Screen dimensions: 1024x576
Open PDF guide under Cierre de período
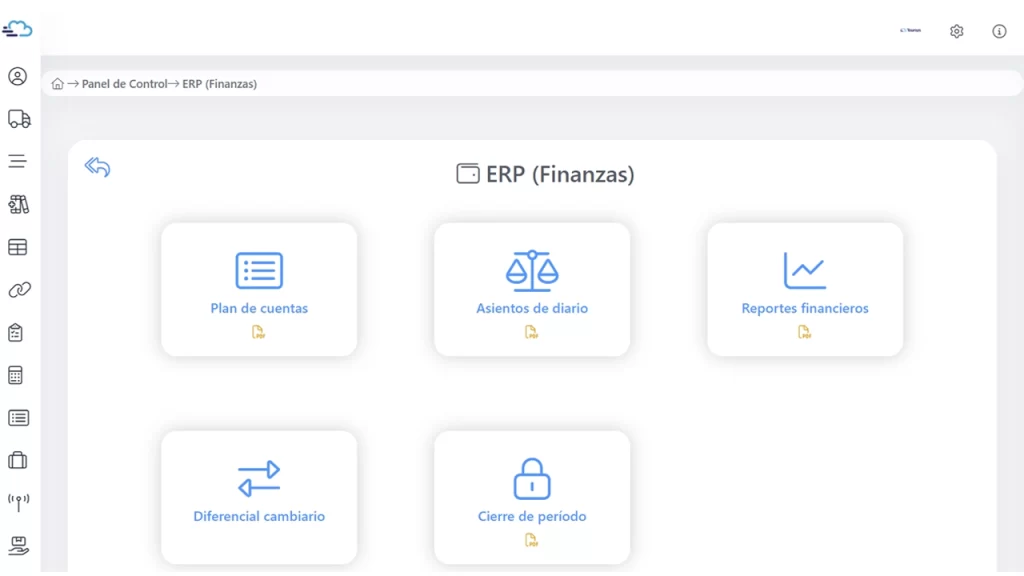click(532, 540)
